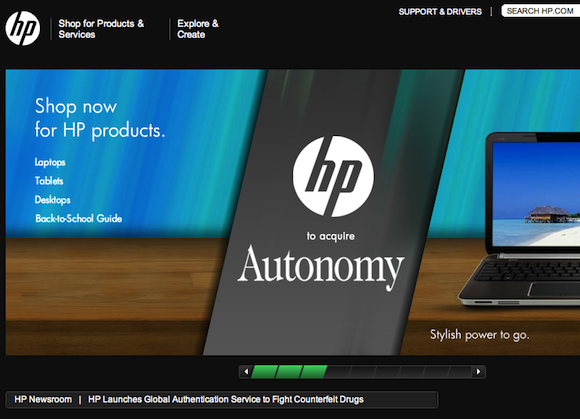The image size is (580, 419).
Task: Open Support & Drivers link
Action: pyautogui.click(x=440, y=12)
